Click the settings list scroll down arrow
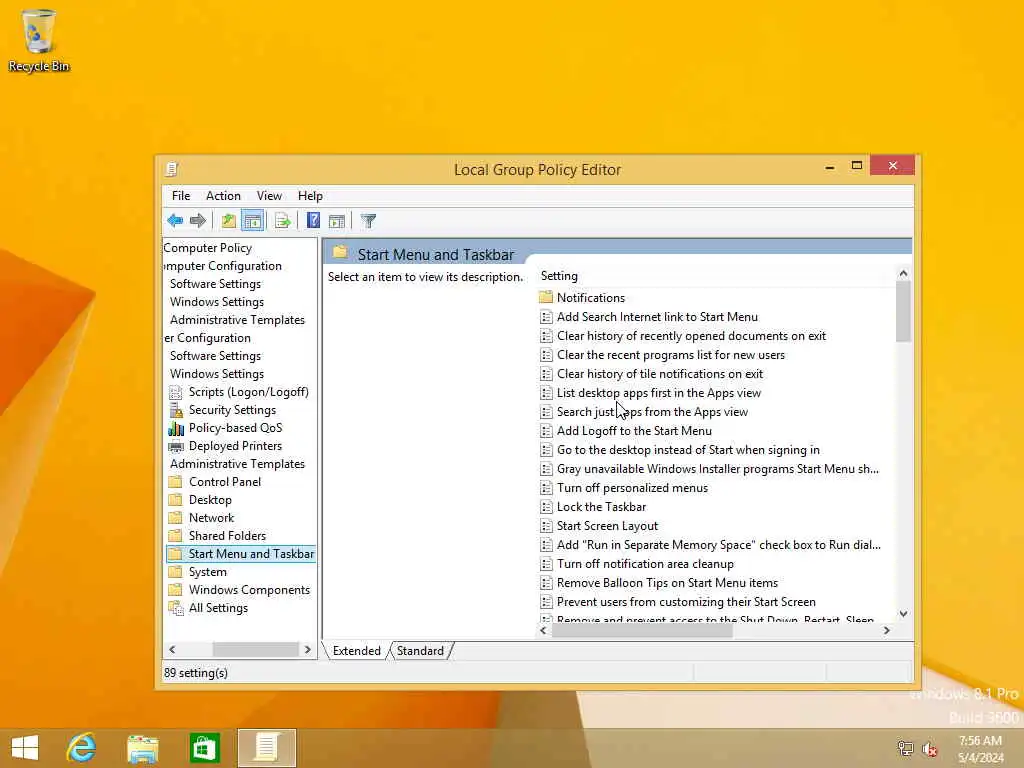 [x=903, y=614]
